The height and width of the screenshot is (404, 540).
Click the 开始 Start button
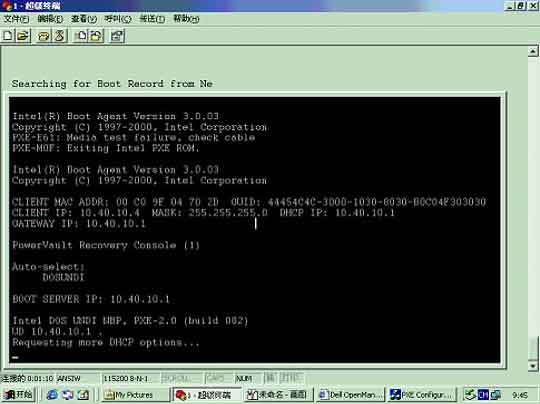[19, 394]
